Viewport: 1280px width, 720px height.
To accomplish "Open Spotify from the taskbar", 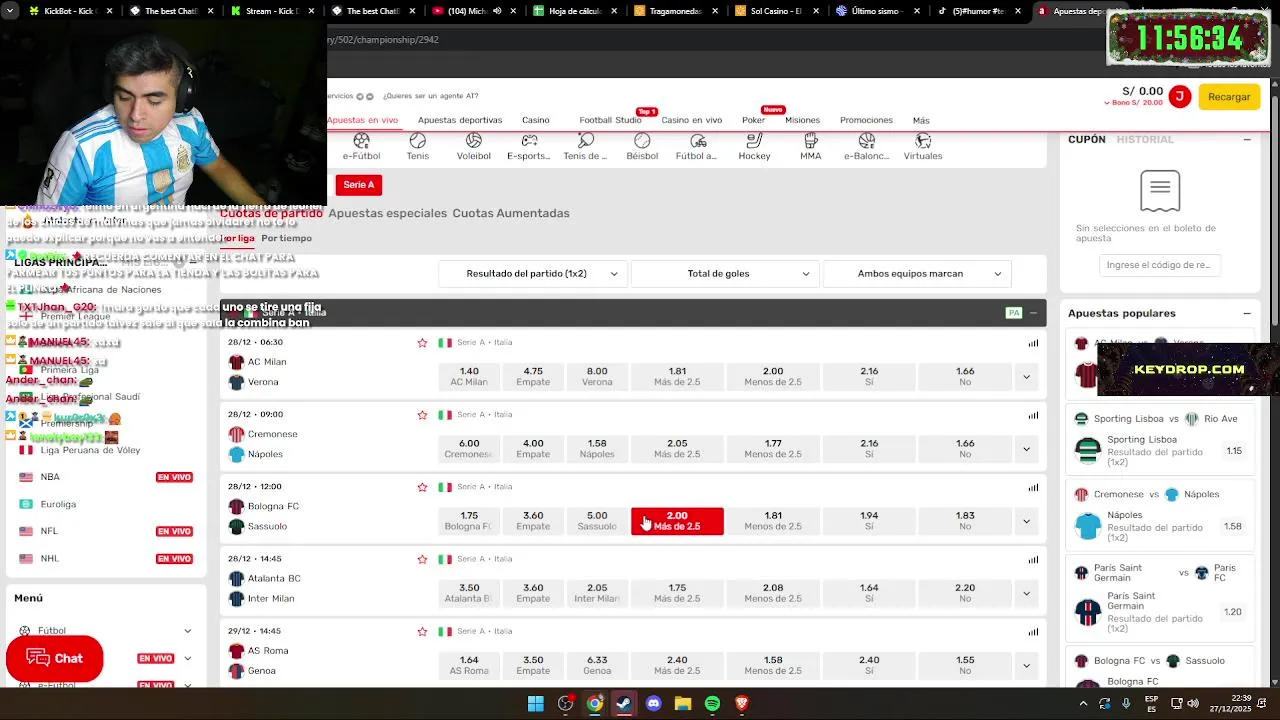I will 712,704.
